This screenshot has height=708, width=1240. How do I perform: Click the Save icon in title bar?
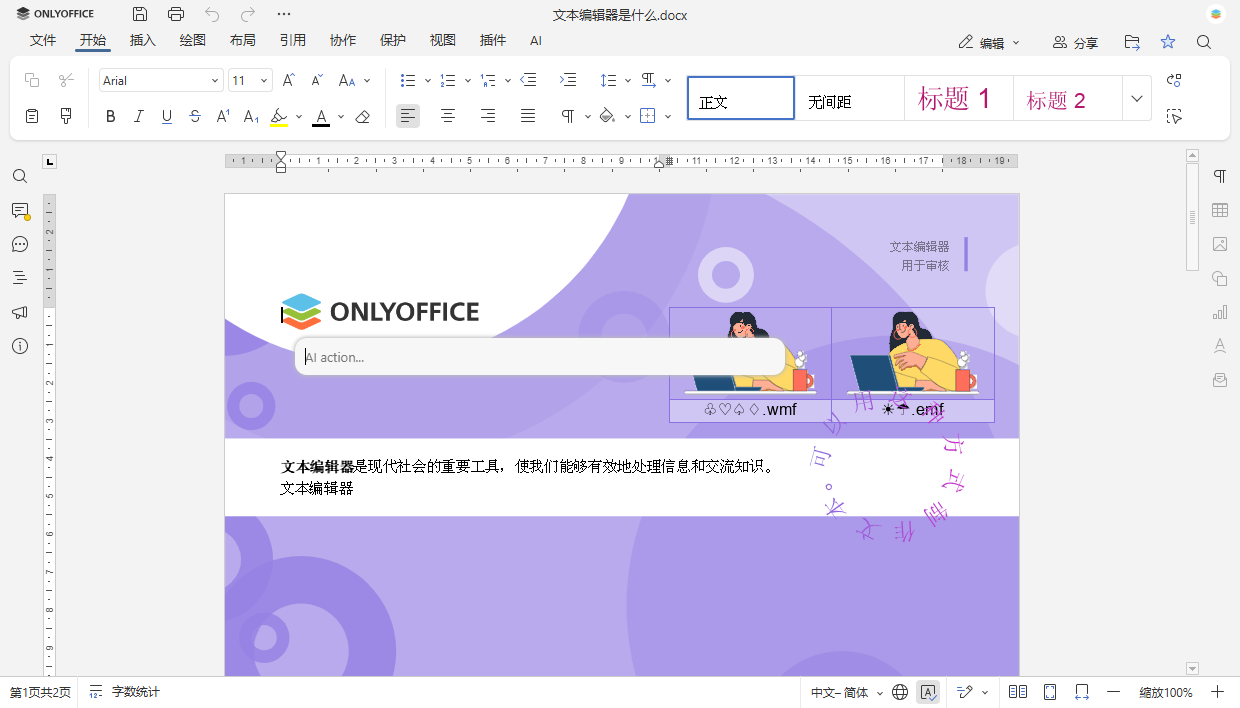click(x=140, y=14)
